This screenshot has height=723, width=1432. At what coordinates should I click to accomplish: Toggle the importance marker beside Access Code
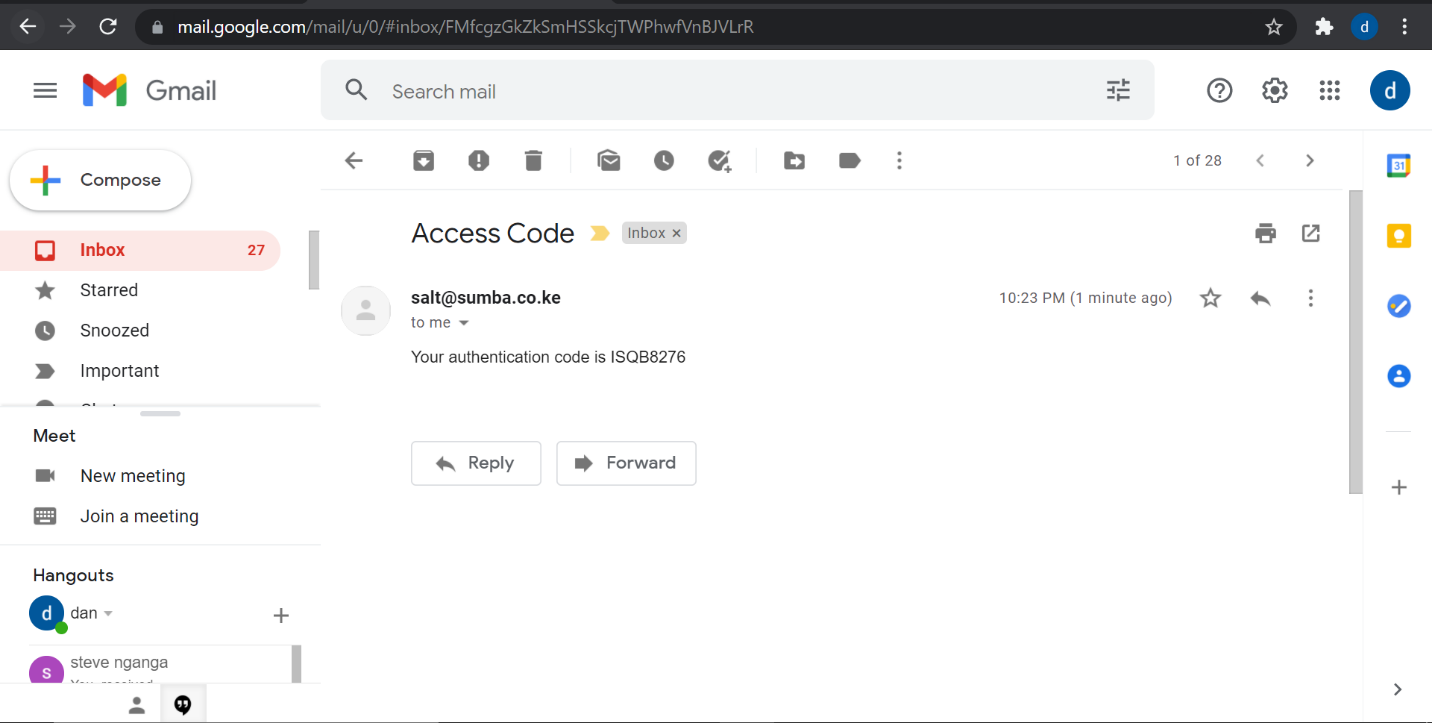pyautogui.click(x=599, y=233)
